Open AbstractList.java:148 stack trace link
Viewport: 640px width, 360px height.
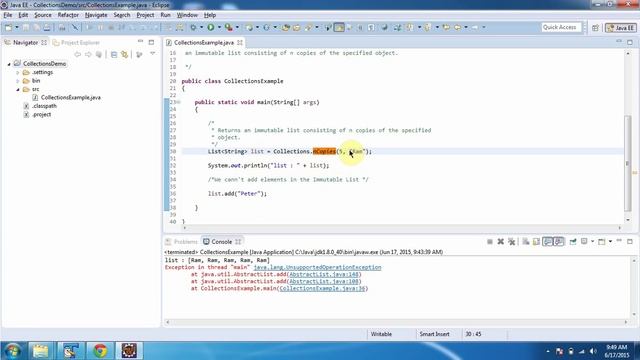coord(324,274)
